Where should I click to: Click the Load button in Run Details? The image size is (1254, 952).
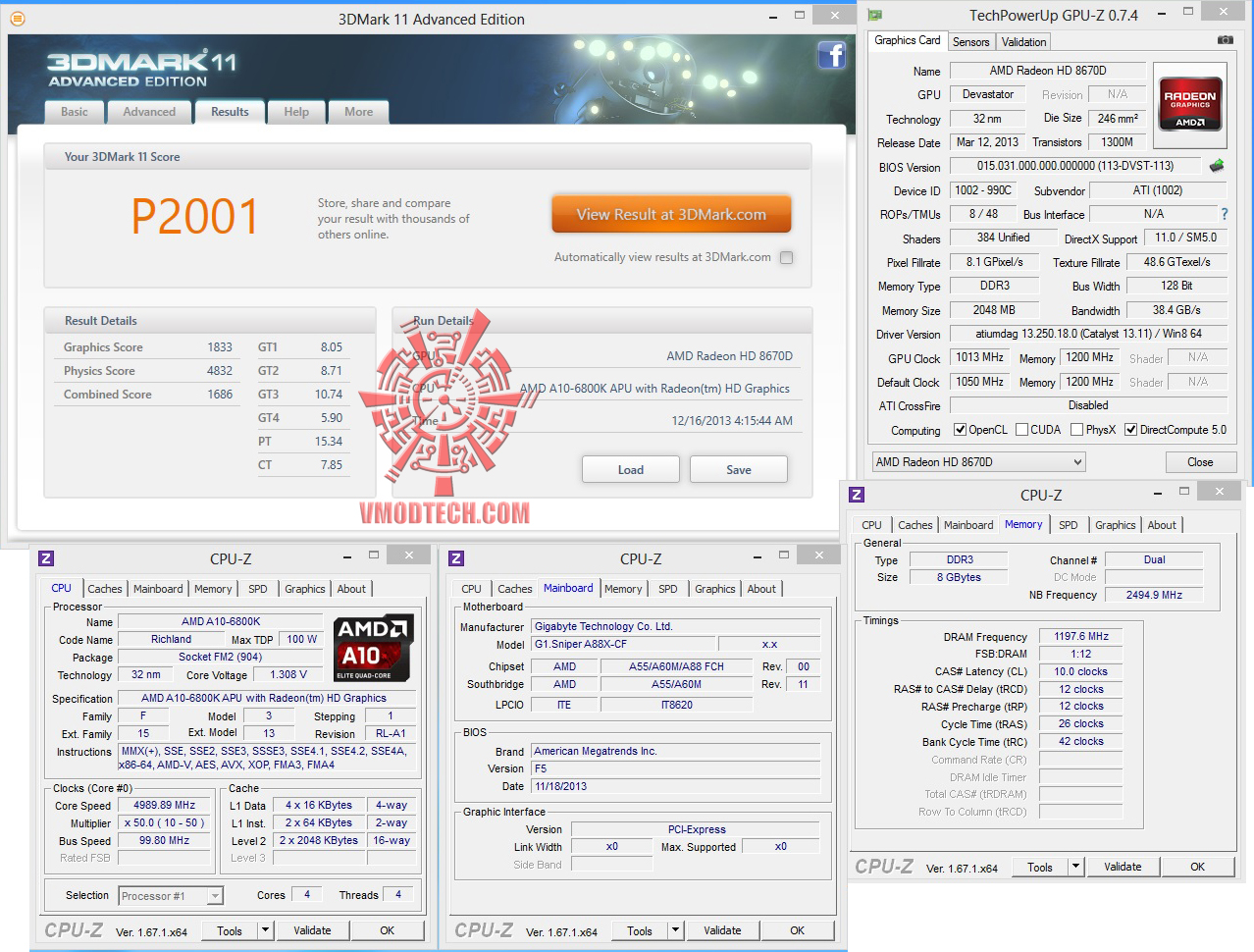[x=631, y=469]
